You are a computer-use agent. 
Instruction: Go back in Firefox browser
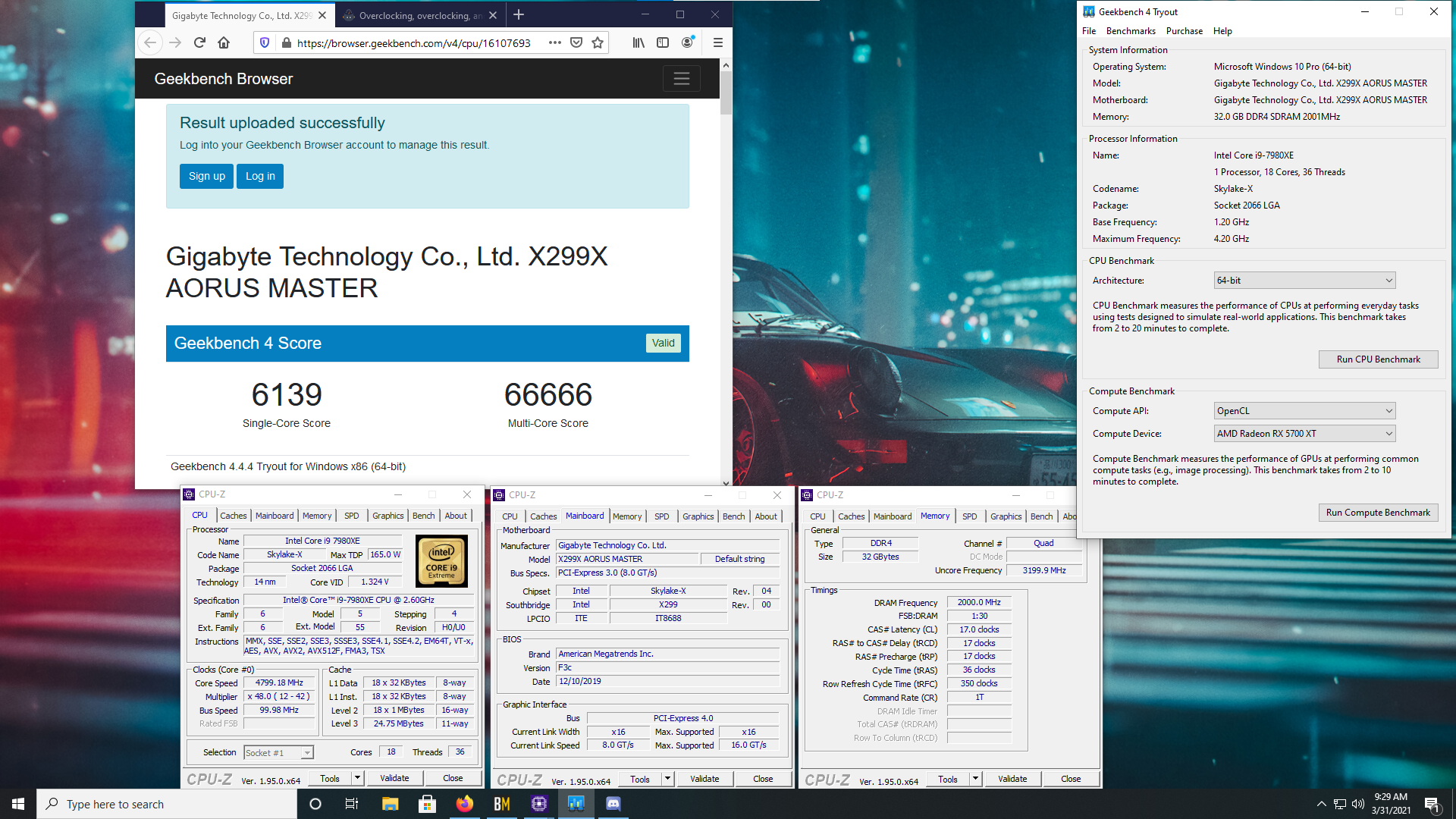pyautogui.click(x=150, y=43)
